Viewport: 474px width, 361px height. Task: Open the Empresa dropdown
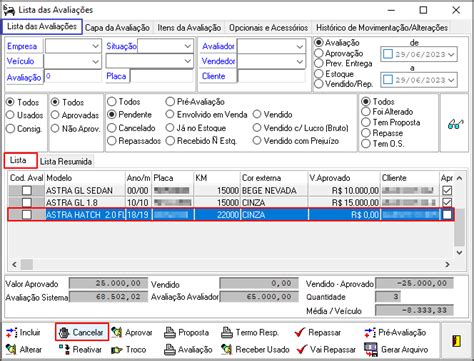(96, 46)
